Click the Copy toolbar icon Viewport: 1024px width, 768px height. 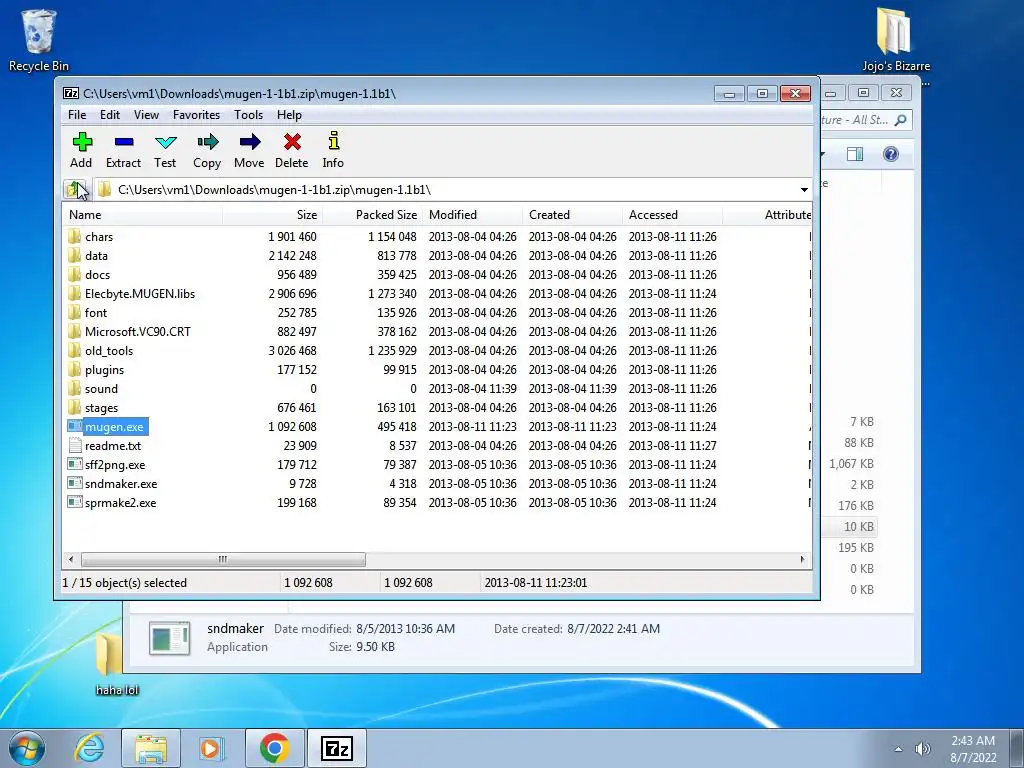(x=207, y=142)
